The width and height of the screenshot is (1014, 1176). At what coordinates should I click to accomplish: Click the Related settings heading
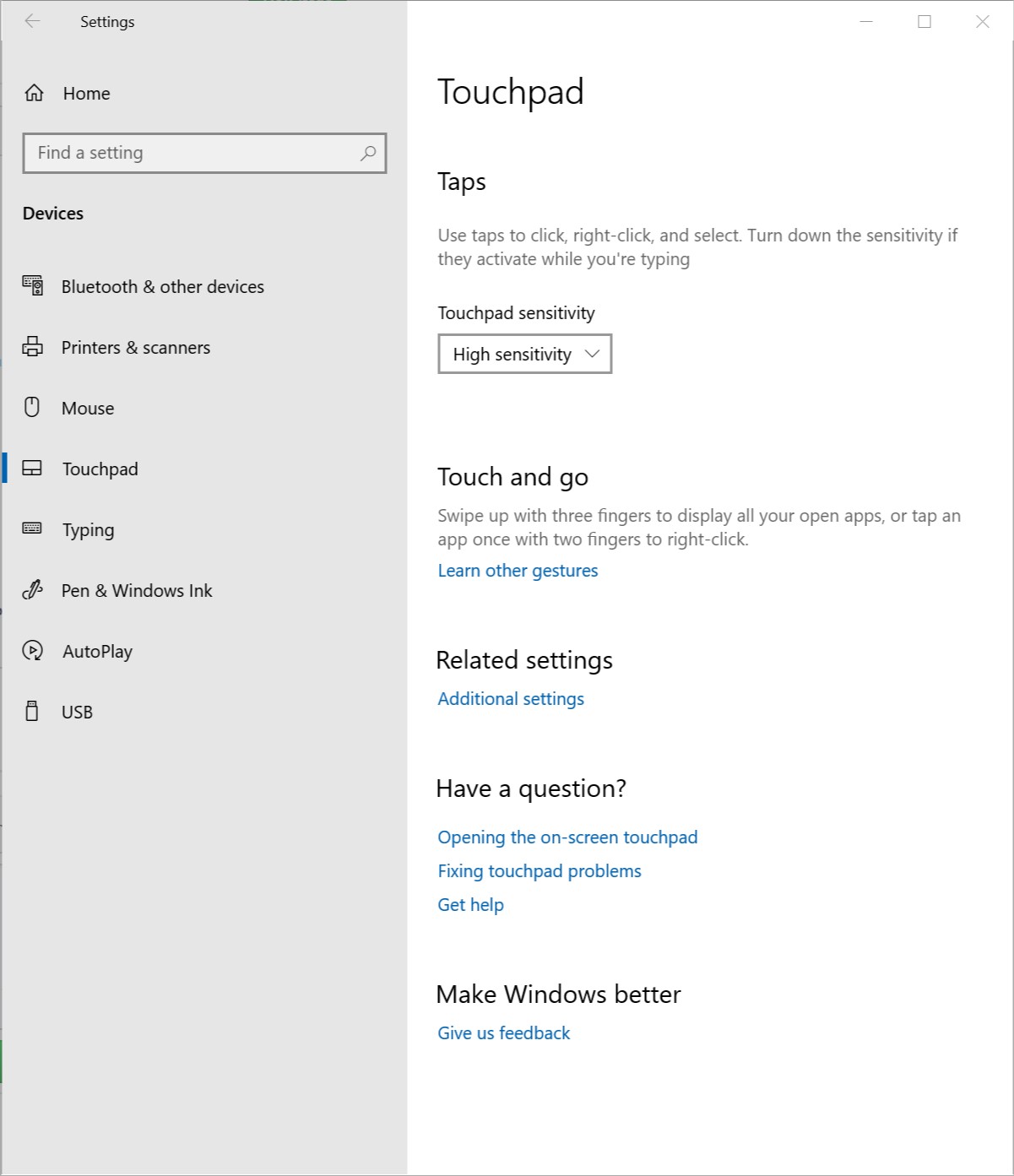coord(524,660)
